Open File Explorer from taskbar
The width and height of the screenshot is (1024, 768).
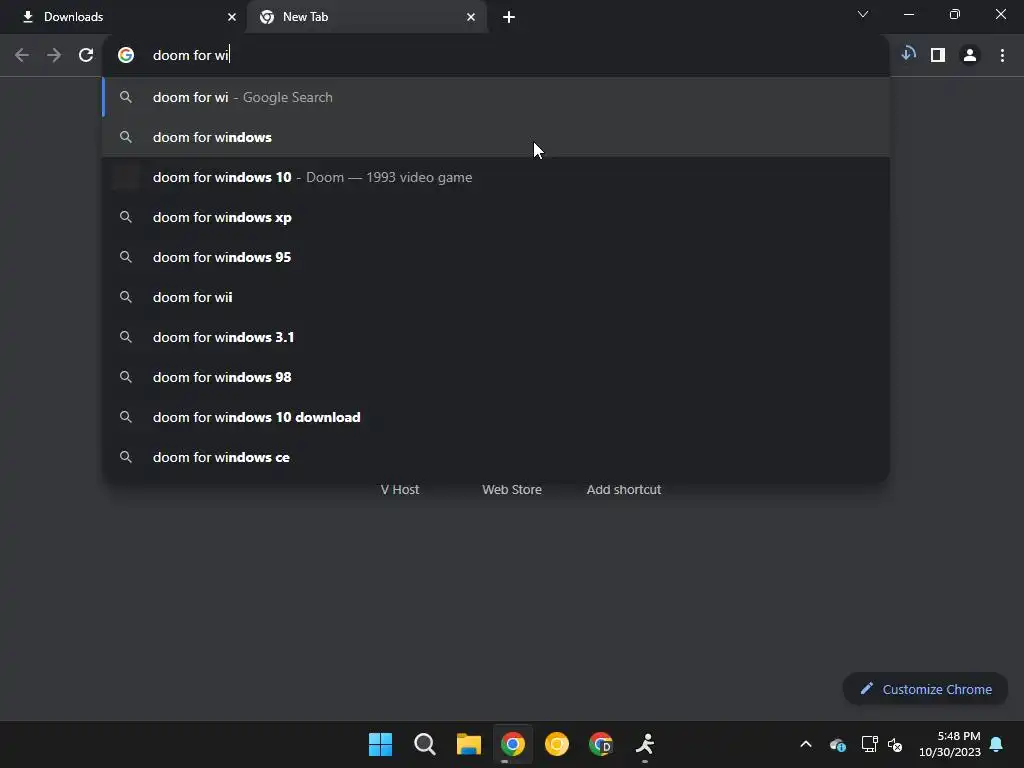coord(468,744)
